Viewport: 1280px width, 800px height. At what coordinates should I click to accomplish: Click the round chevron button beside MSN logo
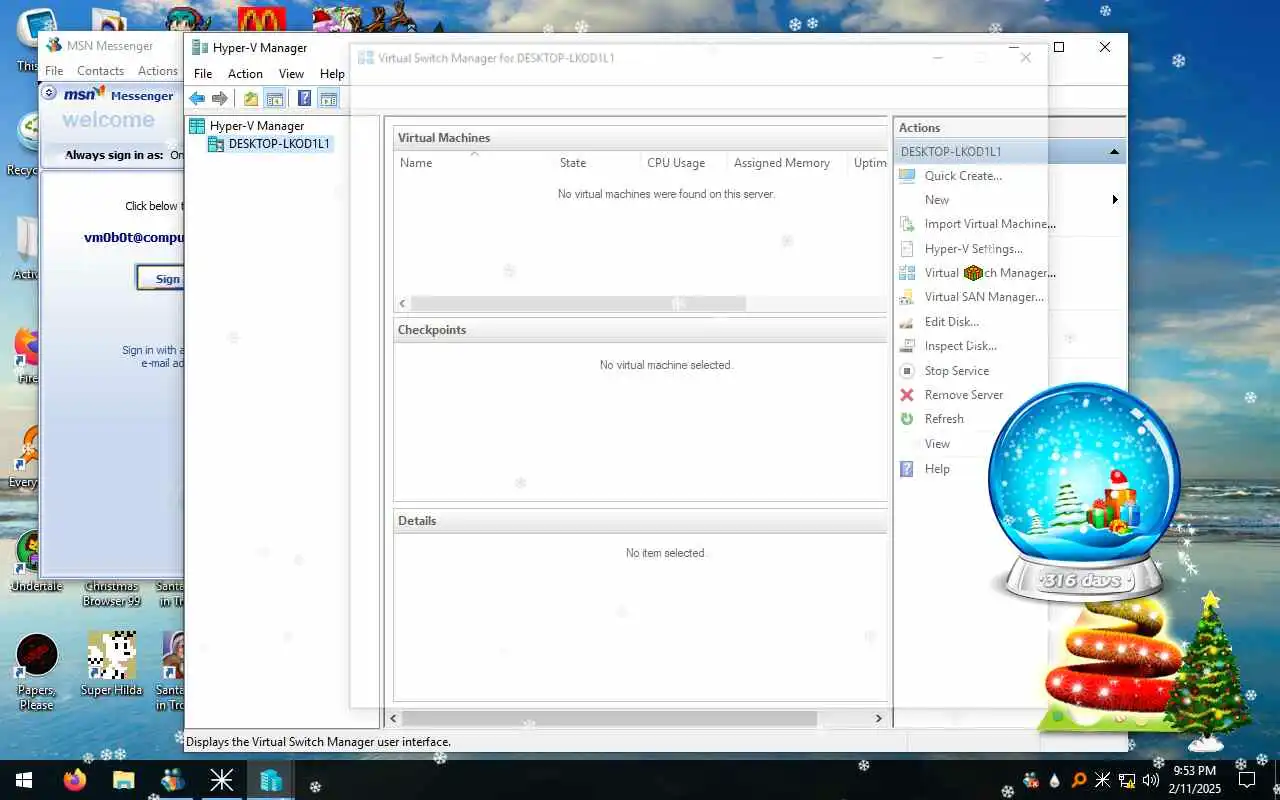(50, 93)
